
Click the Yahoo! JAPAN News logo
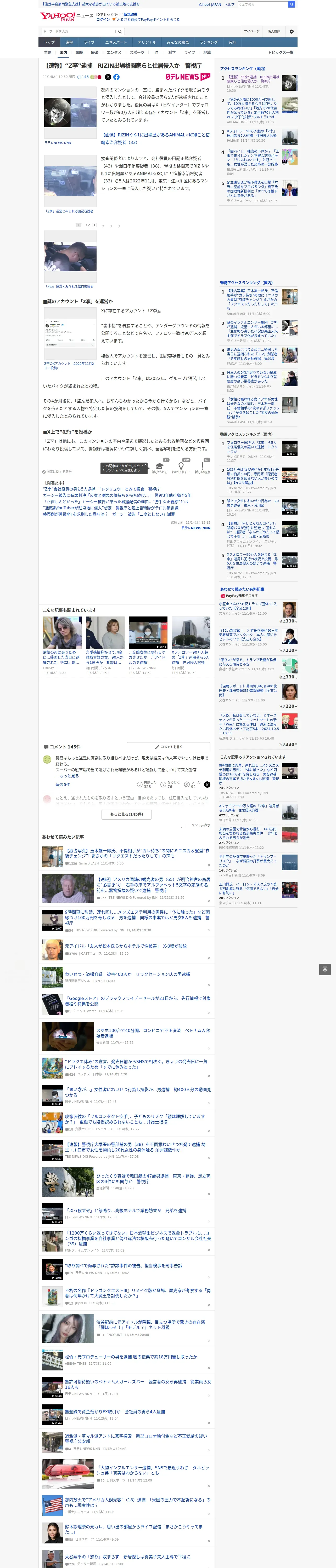pos(66,16)
